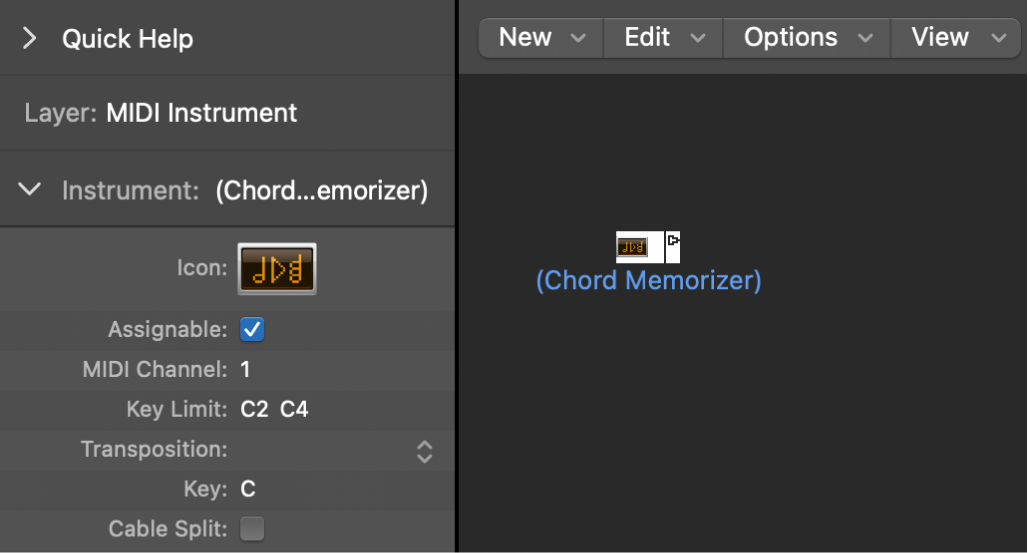
Task: Expand the Quick Help section
Action: (30, 39)
